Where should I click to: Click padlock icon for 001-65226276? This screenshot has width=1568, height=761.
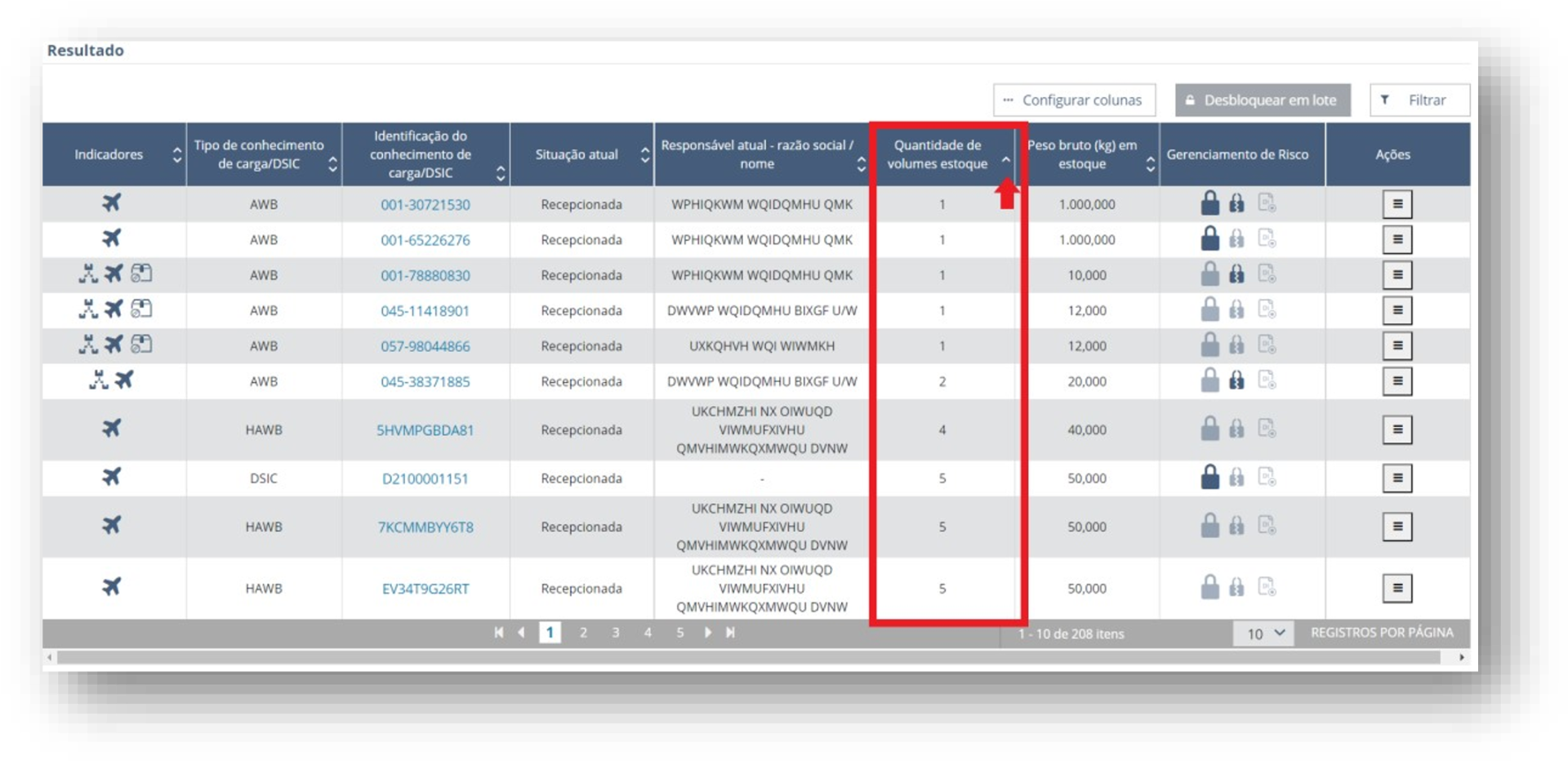tap(1210, 238)
